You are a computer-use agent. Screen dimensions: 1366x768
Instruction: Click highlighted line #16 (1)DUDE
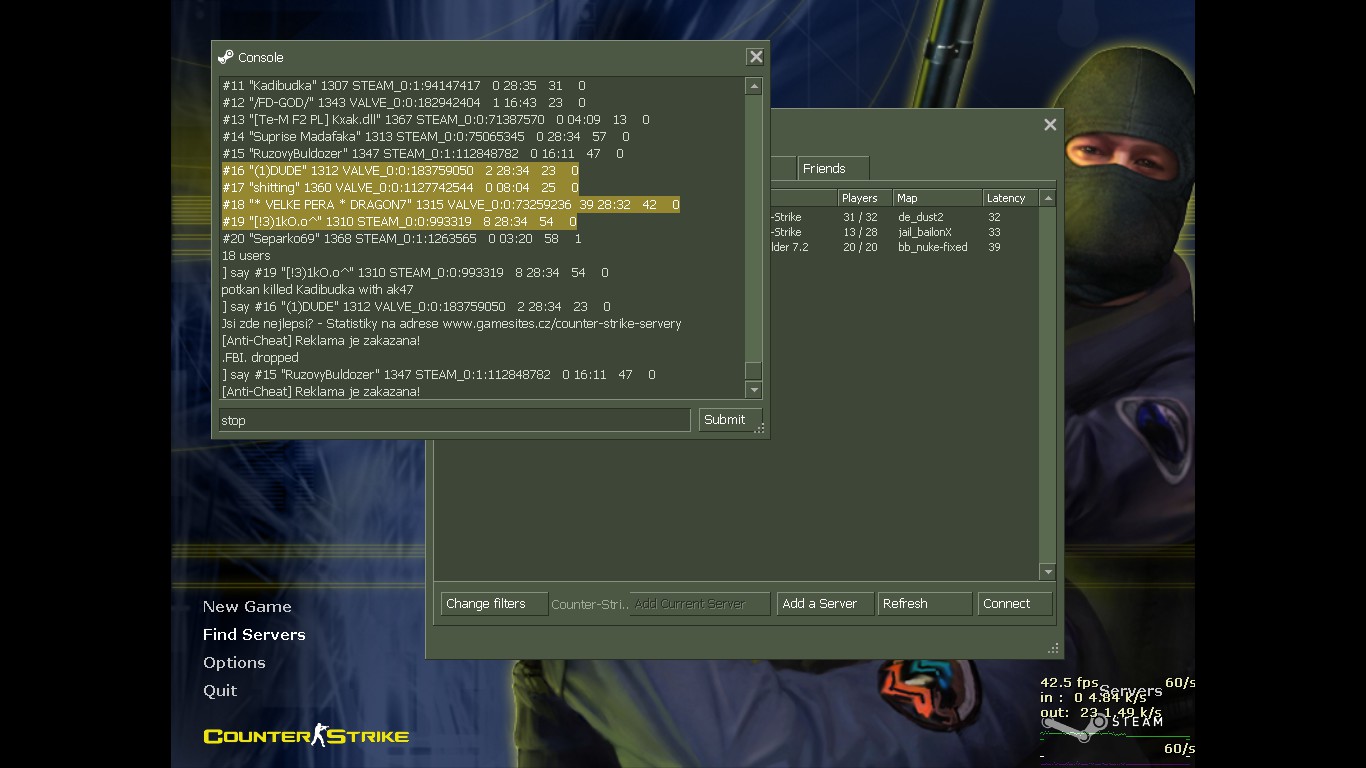400,171
